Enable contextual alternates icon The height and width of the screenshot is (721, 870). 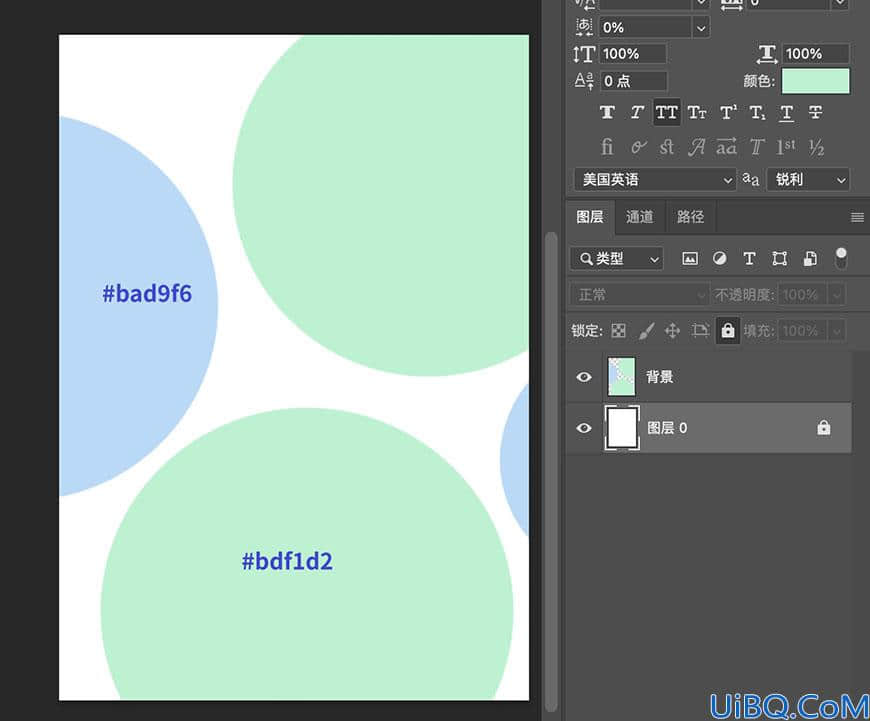pyautogui.click(x=638, y=147)
